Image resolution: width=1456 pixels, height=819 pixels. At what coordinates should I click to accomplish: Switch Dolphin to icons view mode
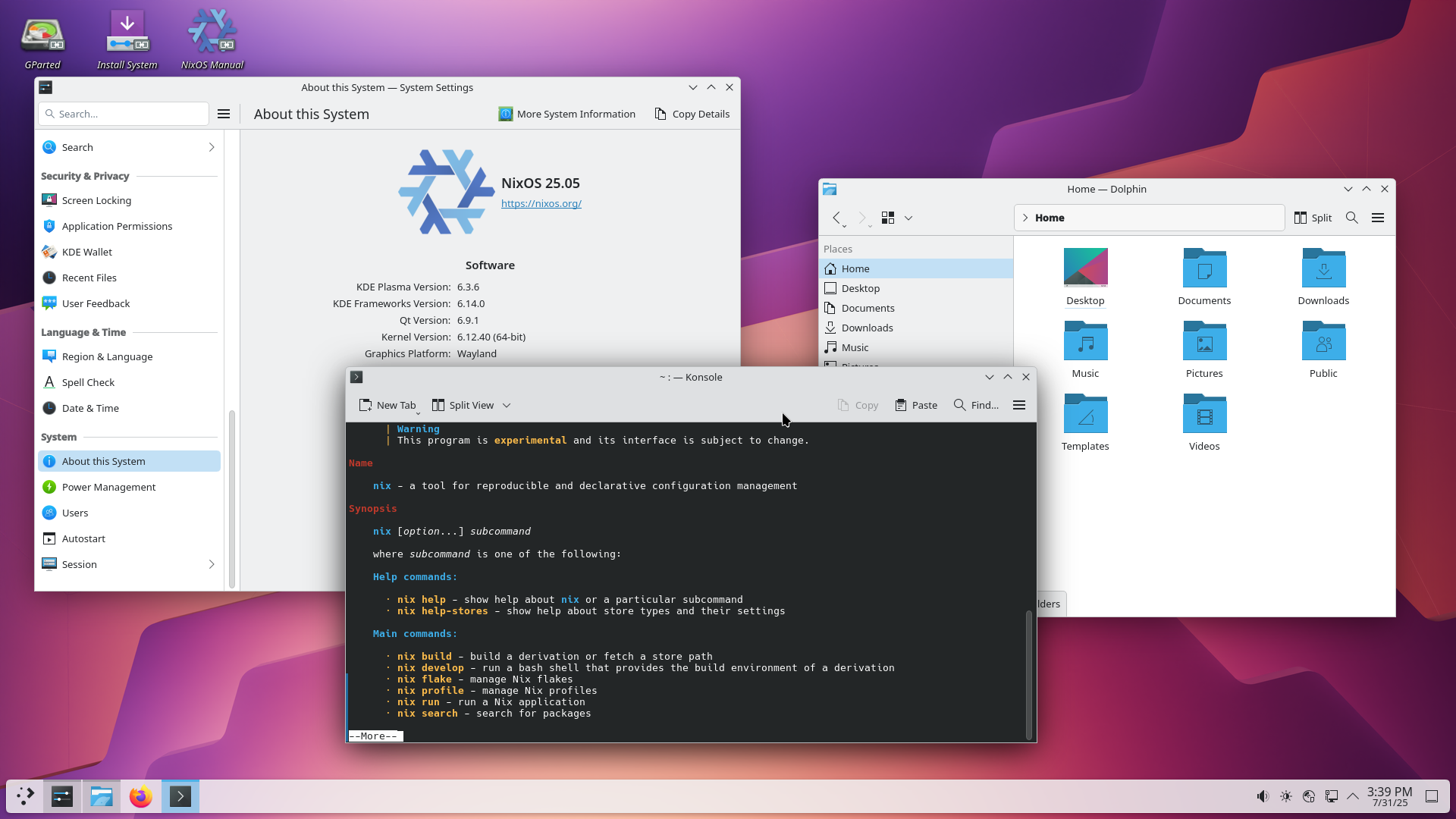pos(888,218)
